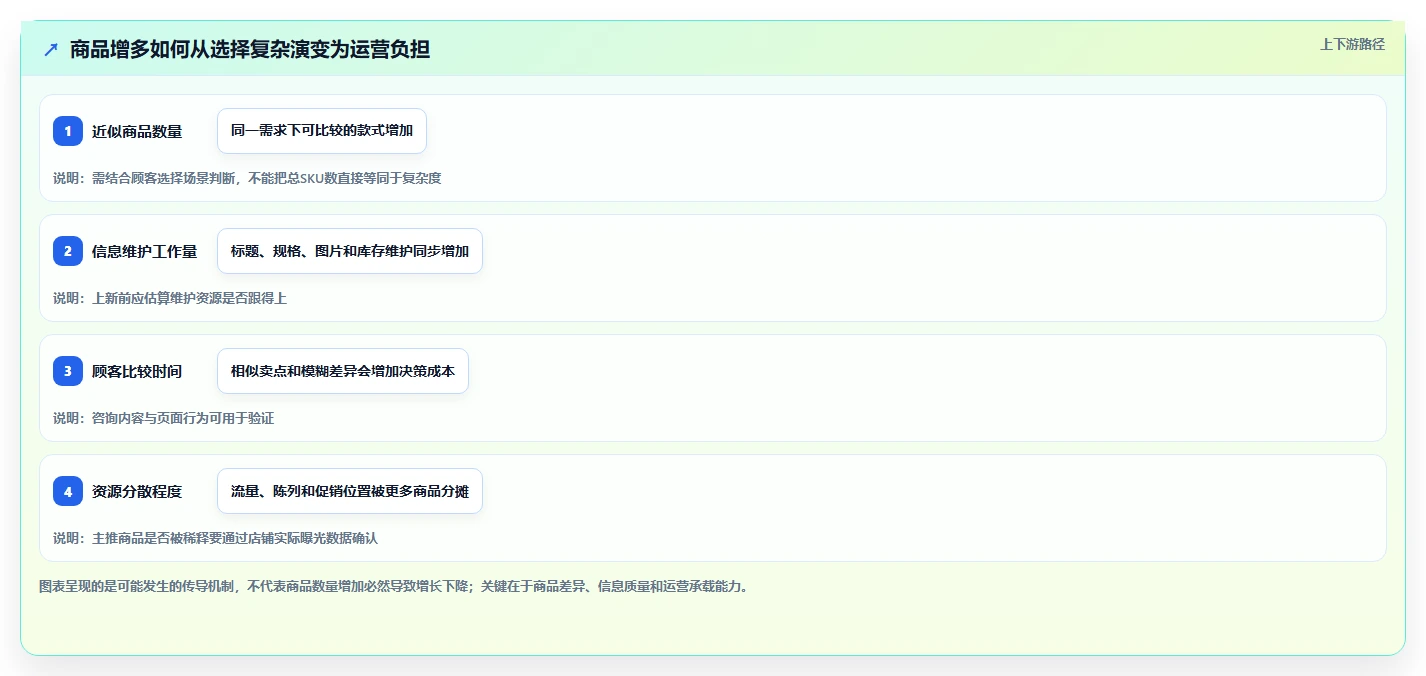Click the 流量、陈列和促销位置被更多商品分摊 chip
1426x676 pixels.
pos(350,491)
